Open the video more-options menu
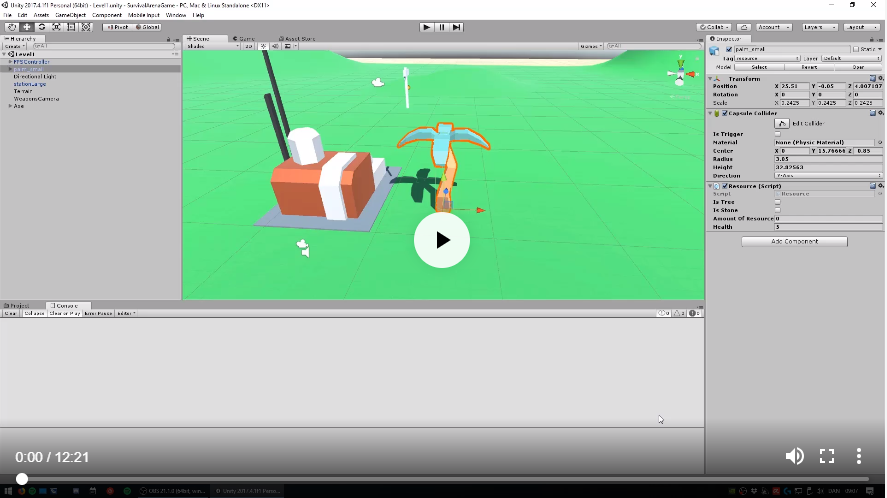This screenshot has height=498, width=887. [x=859, y=456]
